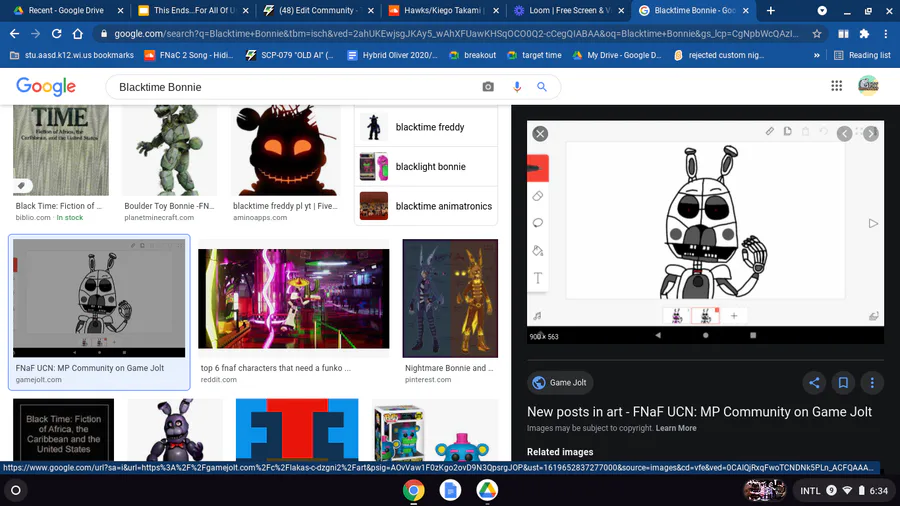Open the Google apps grid
Screen dimensions: 900x506
[836, 86]
